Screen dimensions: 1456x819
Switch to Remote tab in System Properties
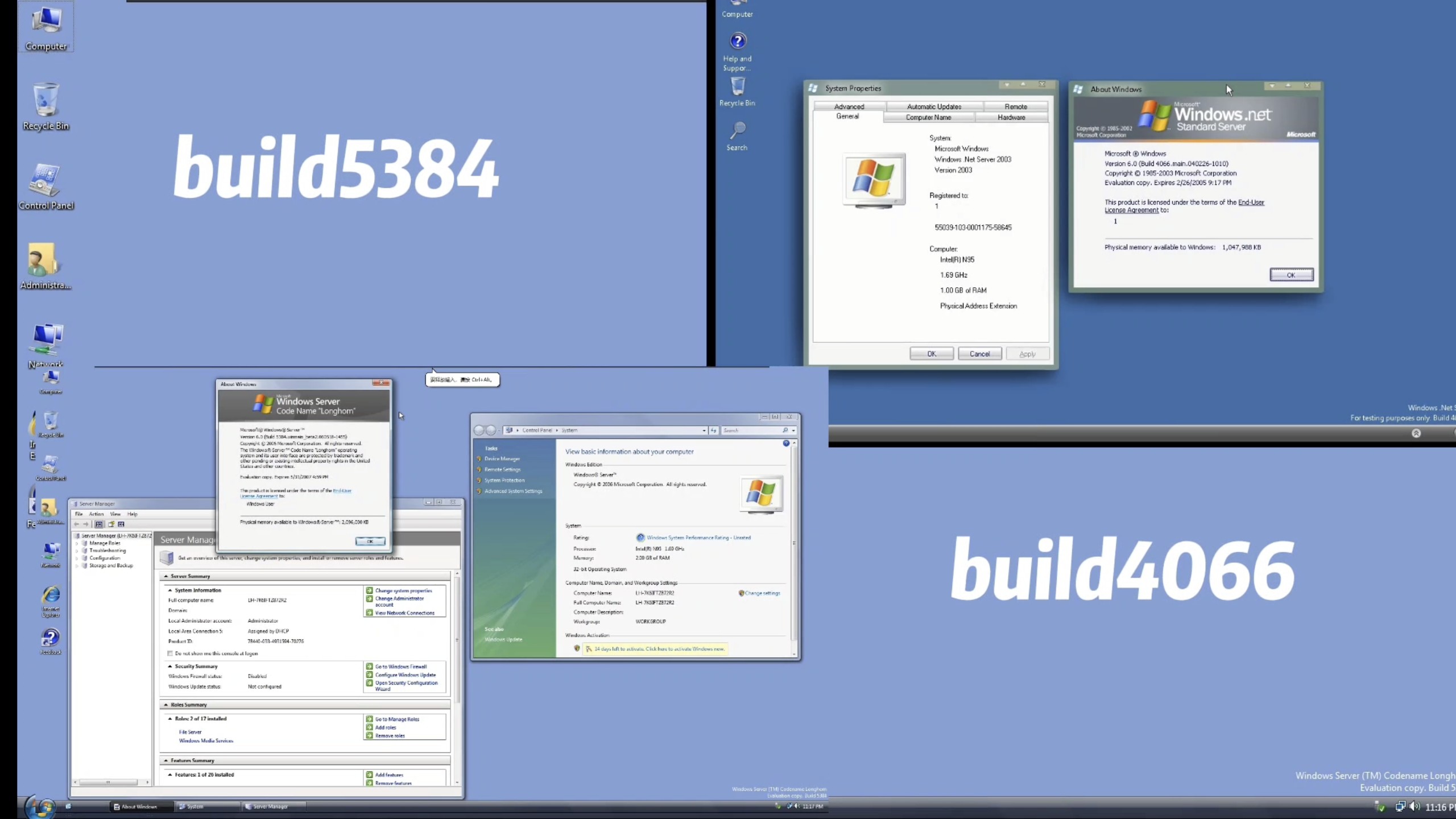pyautogui.click(x=1016, y=106)
